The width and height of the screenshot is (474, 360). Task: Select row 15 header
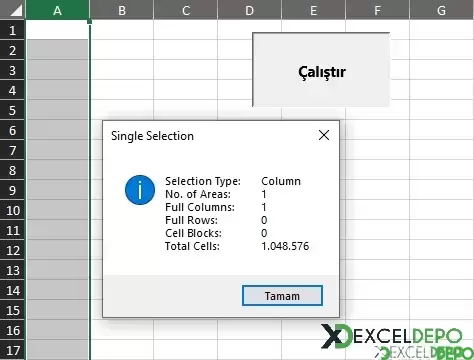[12, 310]
